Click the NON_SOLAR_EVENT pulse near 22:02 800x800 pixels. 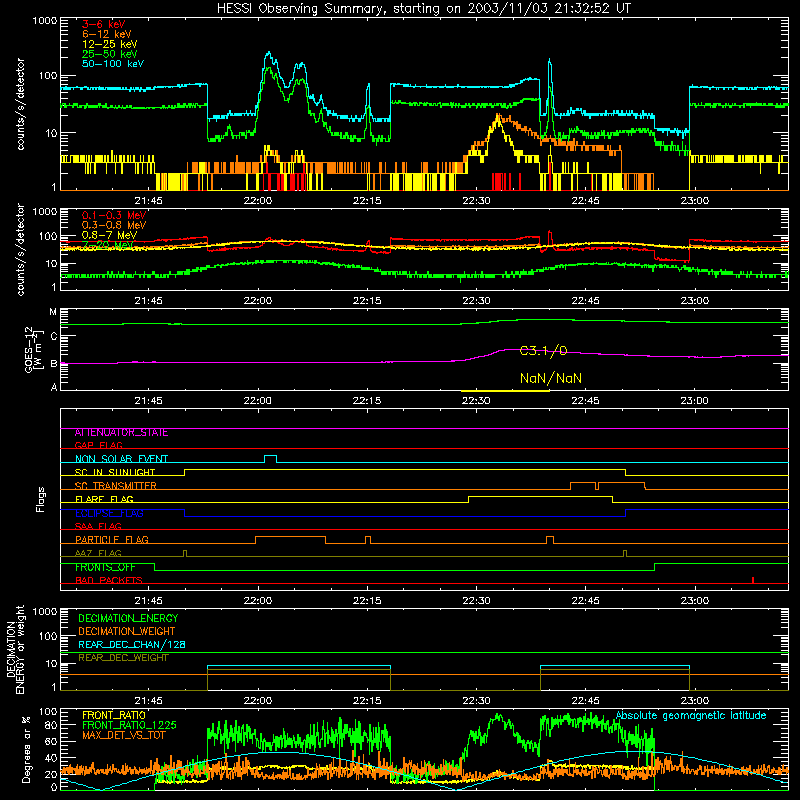pyautogui.click(x=271, y=459)
